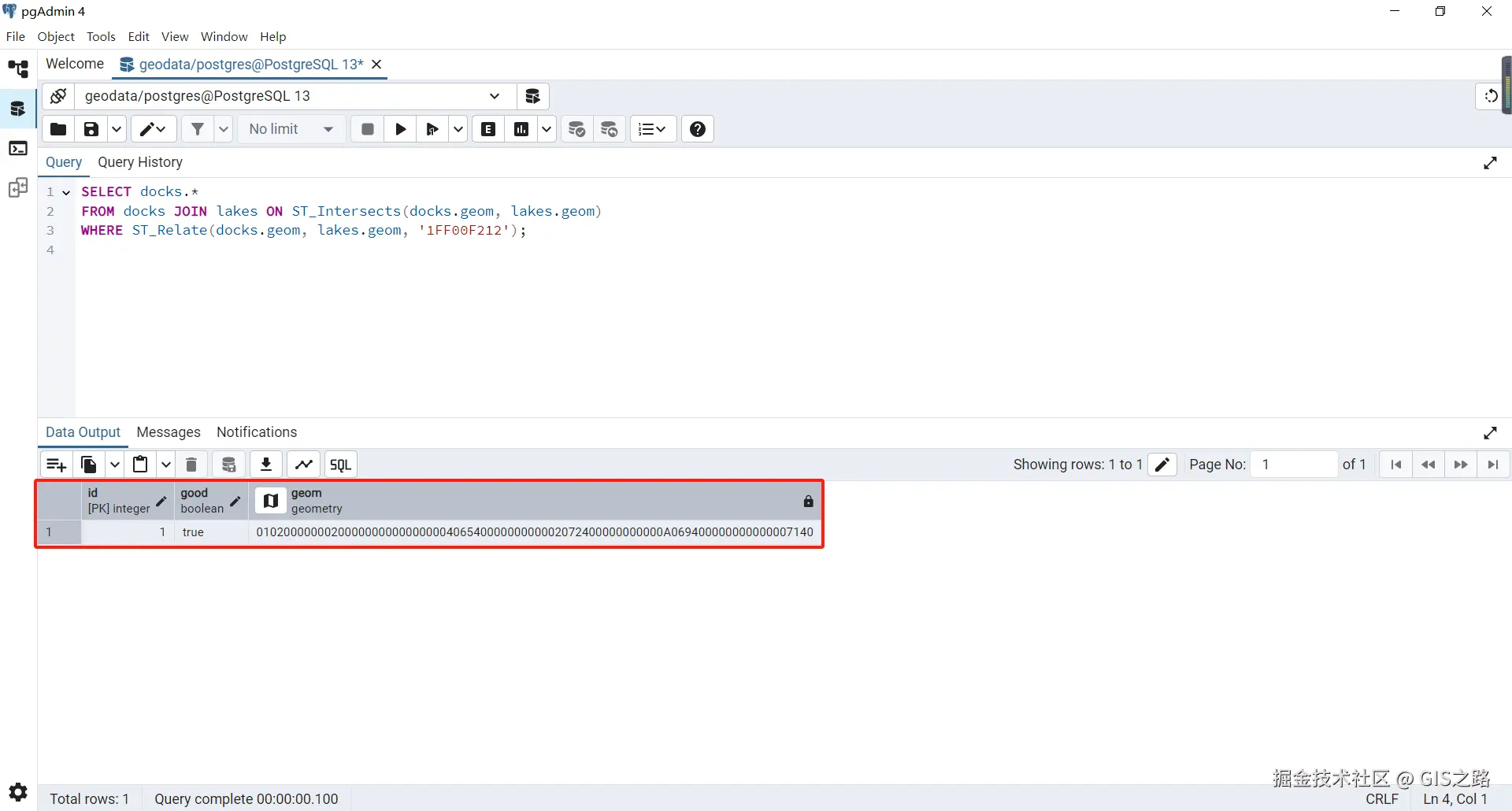The height and width of the screenshot is (811, 1512).
Task: Open the Query Tool sidebar icon
Action: click(x=18, y=109)
